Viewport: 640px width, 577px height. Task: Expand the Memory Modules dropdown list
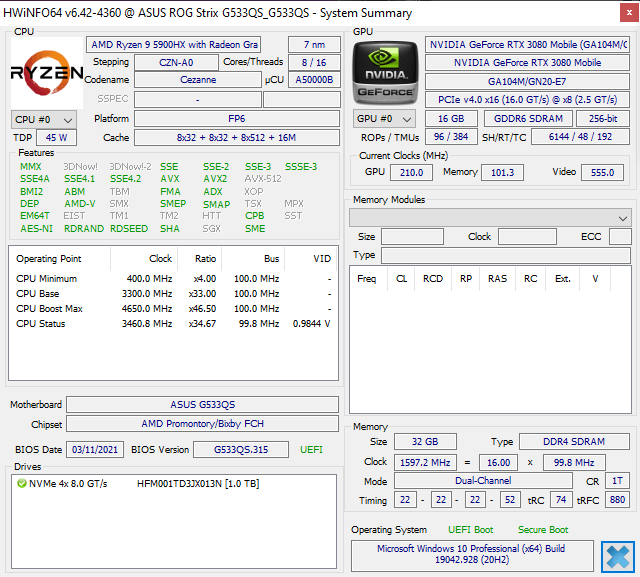point(490,218)
